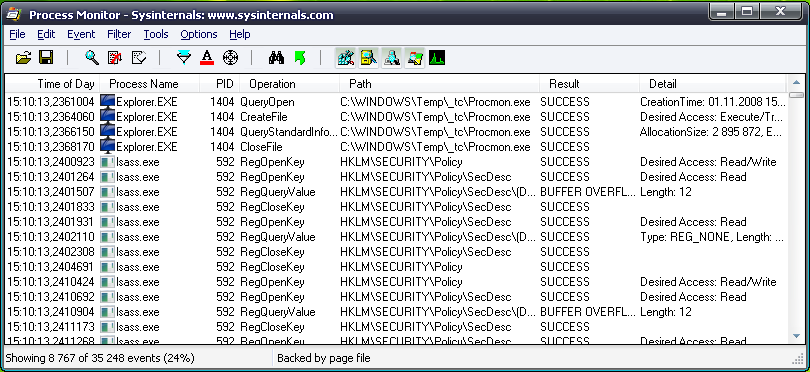Click the lsass.exe icon at 15:10:13,2411173
810x372 pixels.
107,327
